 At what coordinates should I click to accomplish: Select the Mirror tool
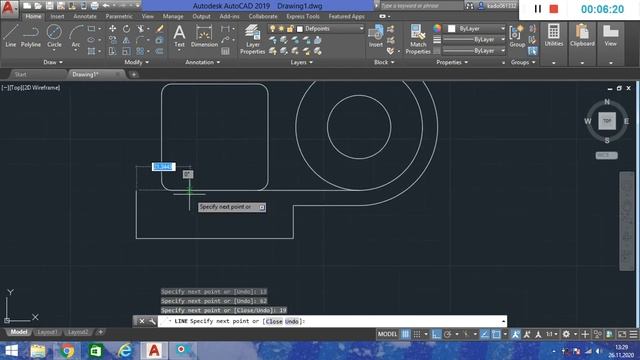tap(127, 40)
